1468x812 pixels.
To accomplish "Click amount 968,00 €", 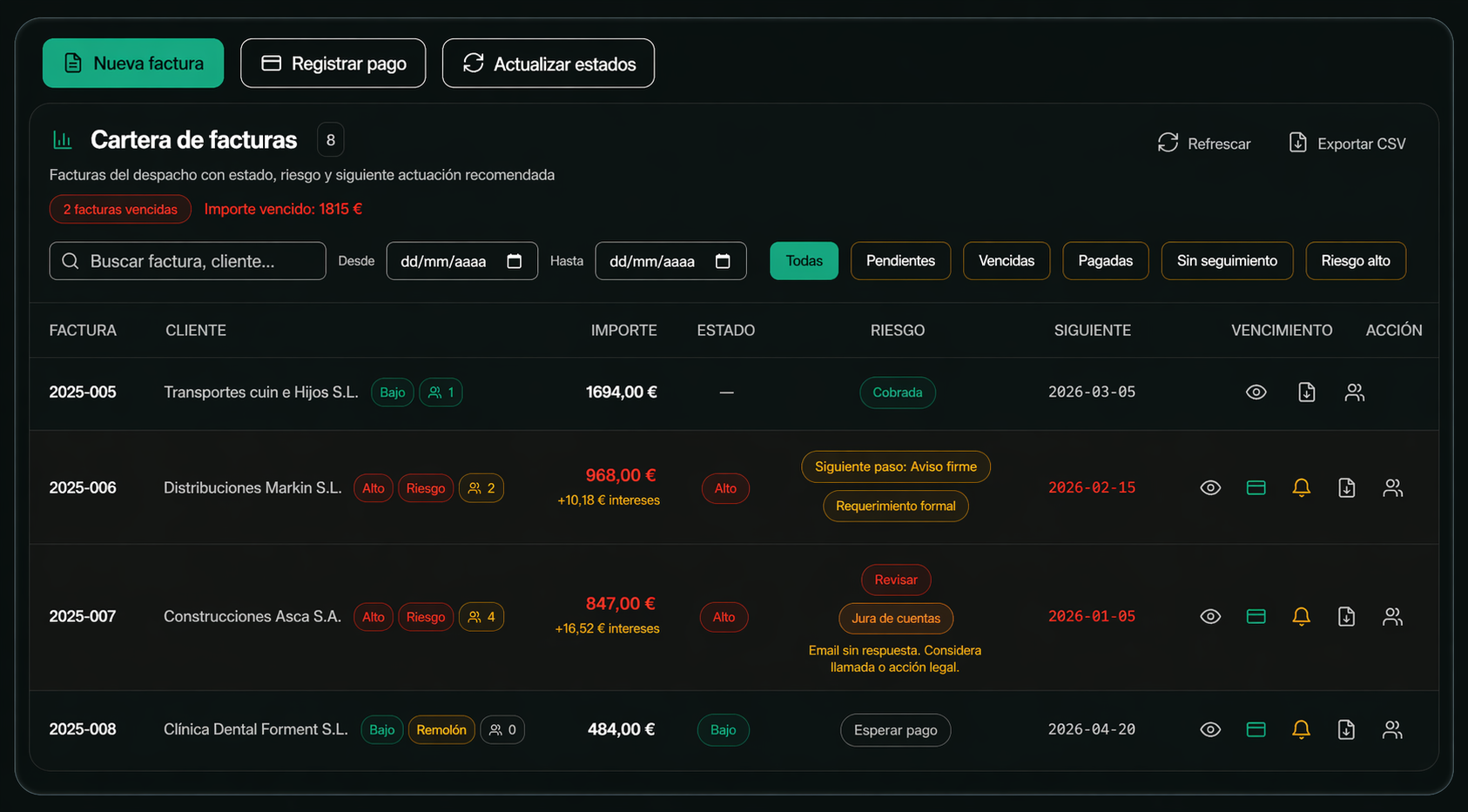I will (621, 476).
